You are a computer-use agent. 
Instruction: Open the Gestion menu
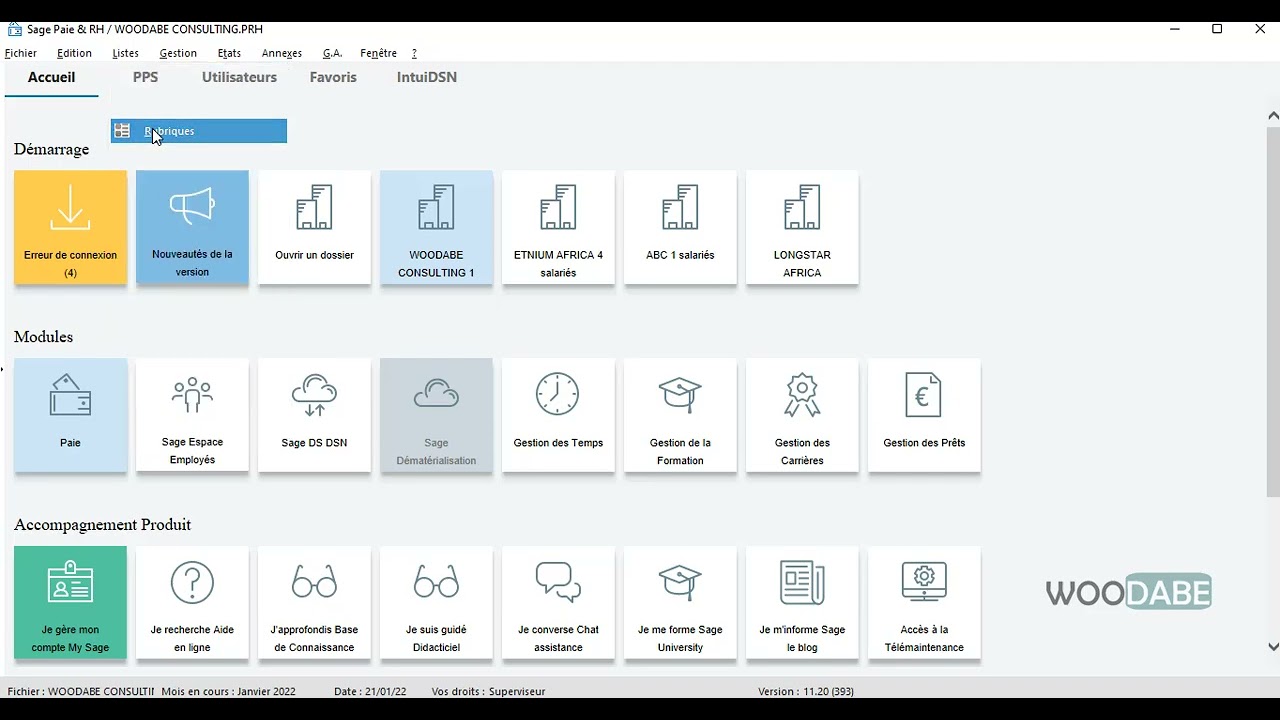[178, 53]
